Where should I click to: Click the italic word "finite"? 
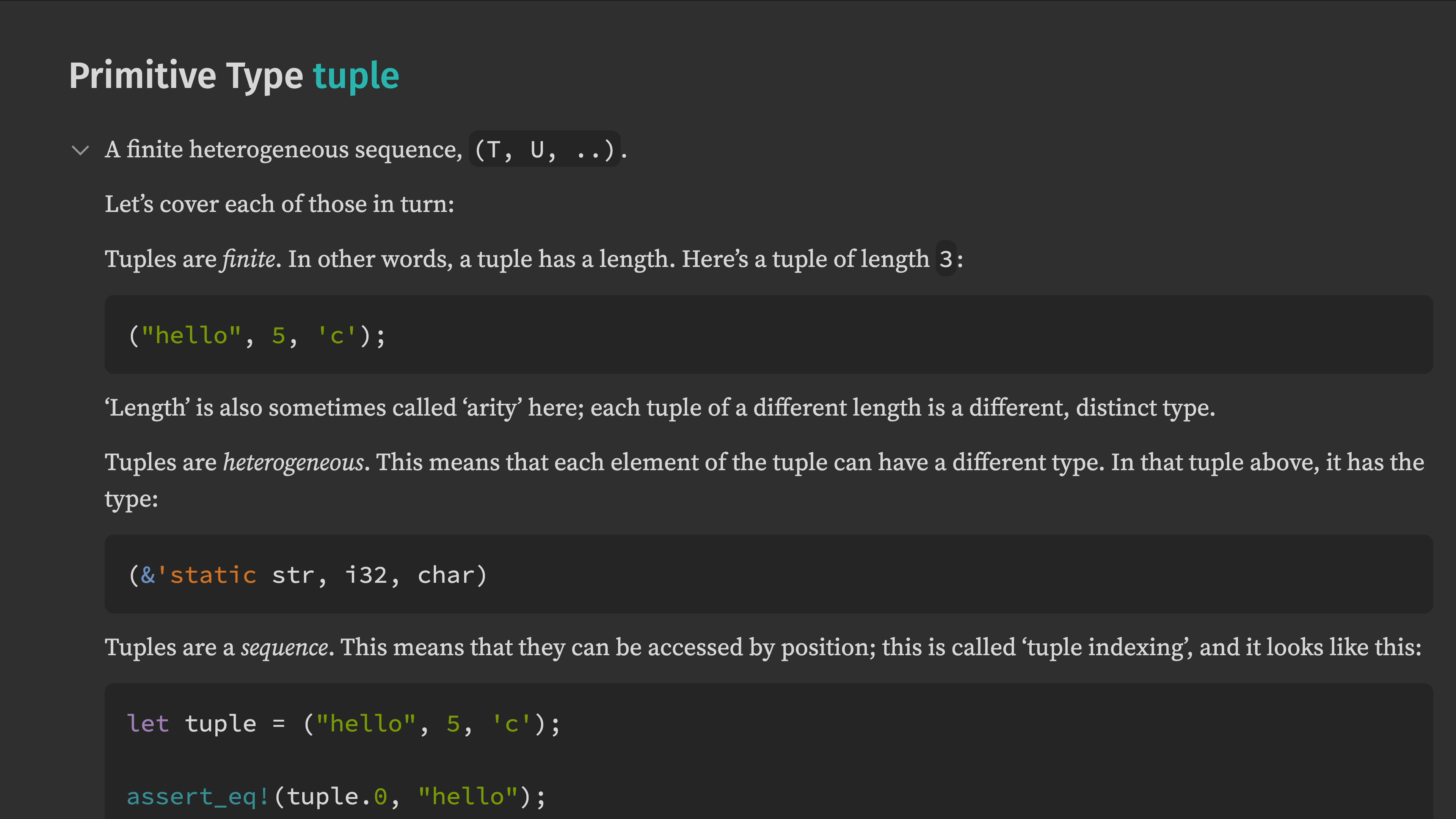[249, 259]
